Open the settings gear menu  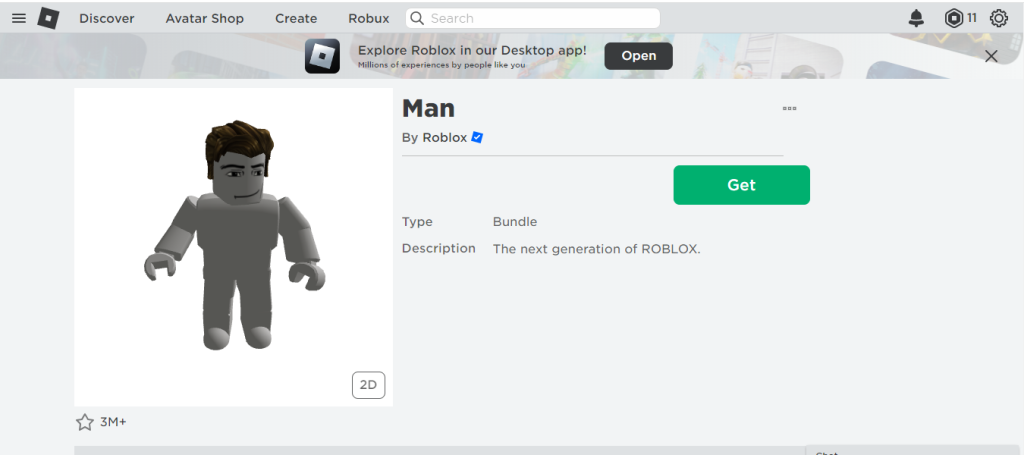tap(999, 18)
